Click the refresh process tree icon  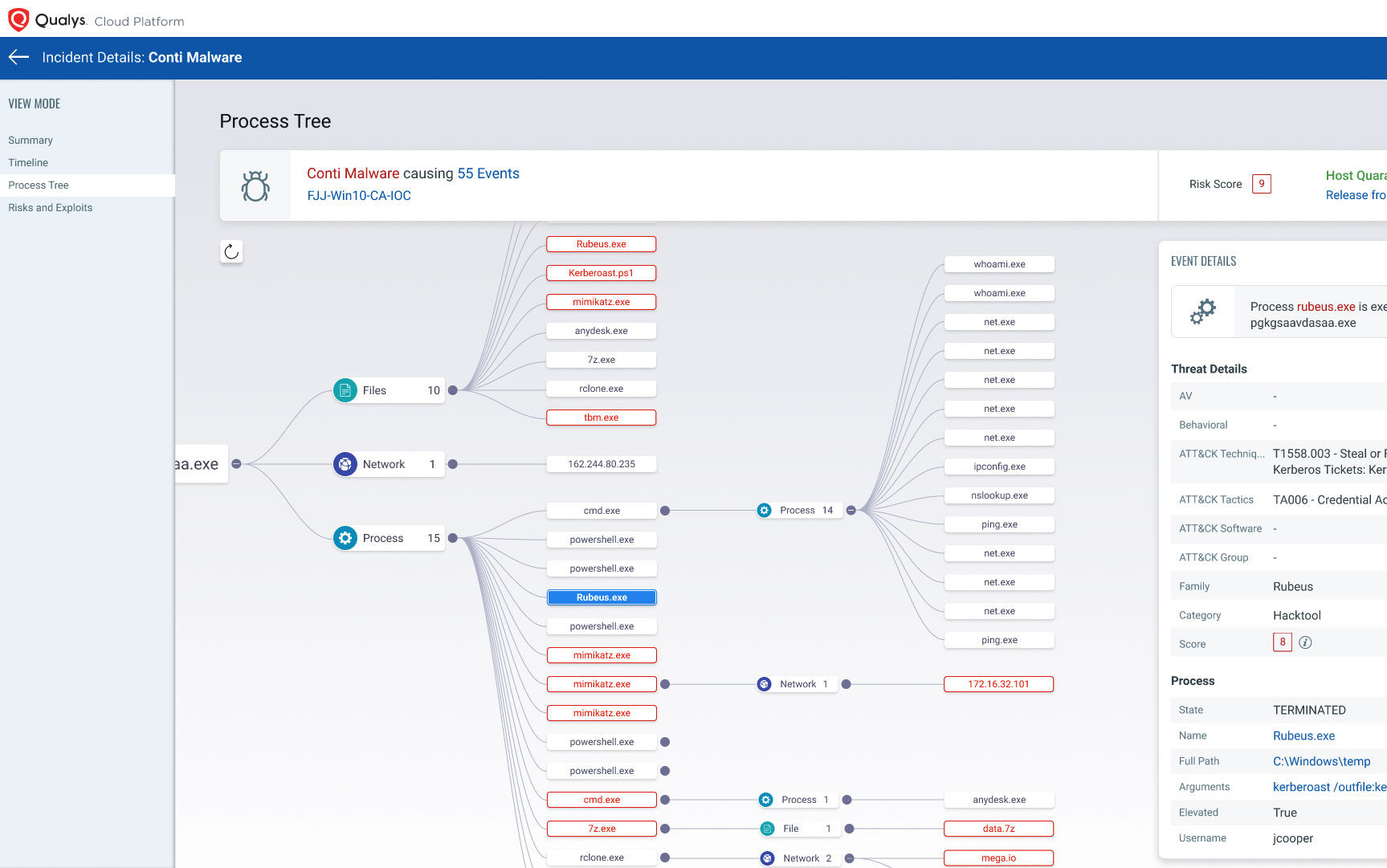click(231, 251)
